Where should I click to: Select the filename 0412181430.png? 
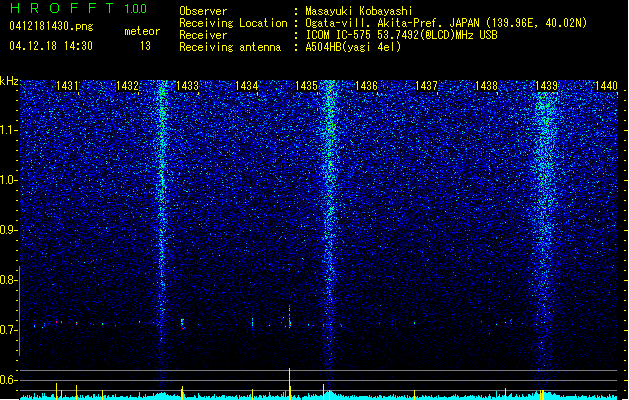click(51, 26)
